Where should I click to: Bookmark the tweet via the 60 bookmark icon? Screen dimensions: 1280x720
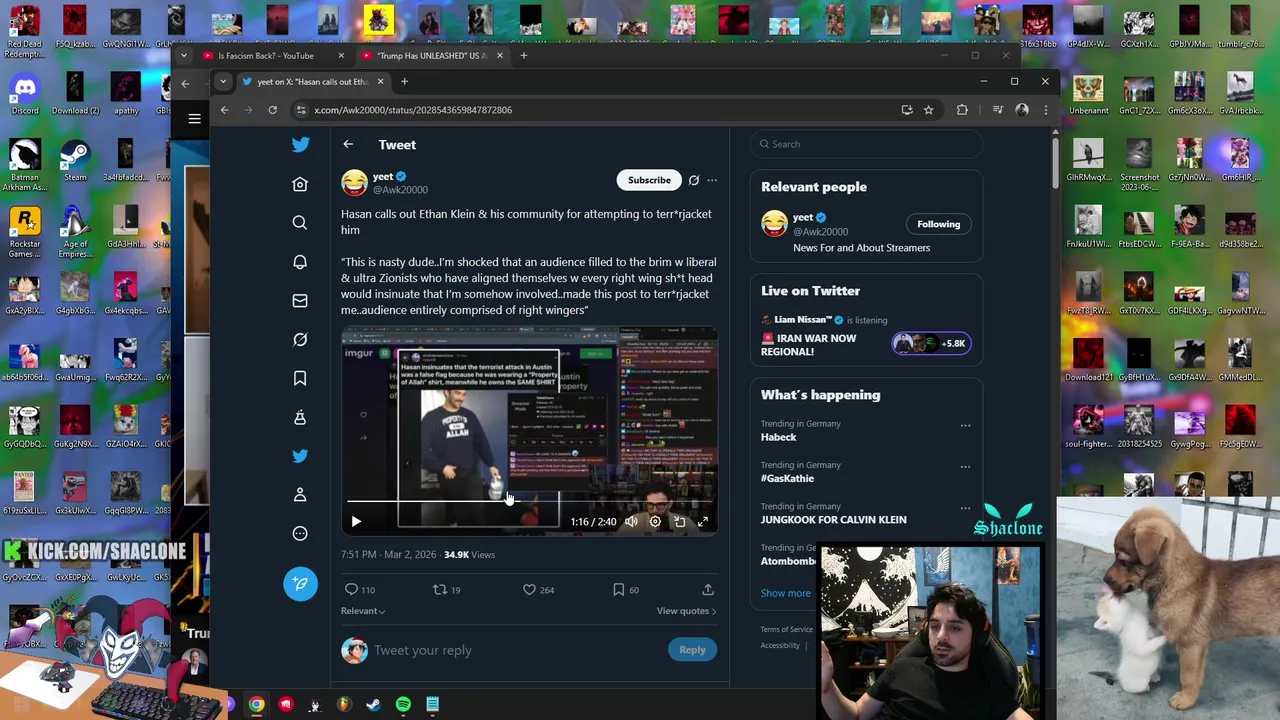tap(618, 590)
